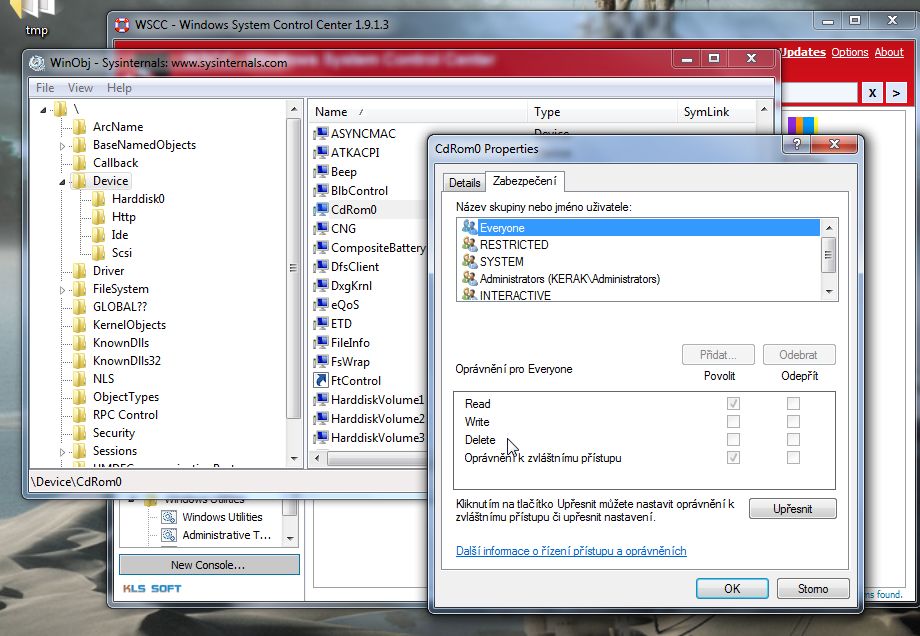Click the Windows Utilities icon in WSCC tree
This screenshot has height=636, width=920.
pyautogui.click(x=169, y=517)
